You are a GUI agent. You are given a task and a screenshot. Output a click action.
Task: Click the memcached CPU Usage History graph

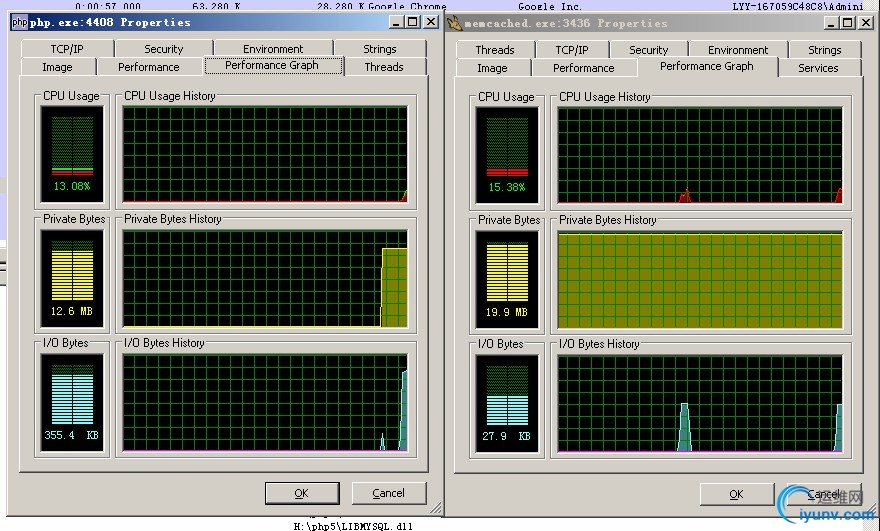pyautogui.click(x=700, y=154)
